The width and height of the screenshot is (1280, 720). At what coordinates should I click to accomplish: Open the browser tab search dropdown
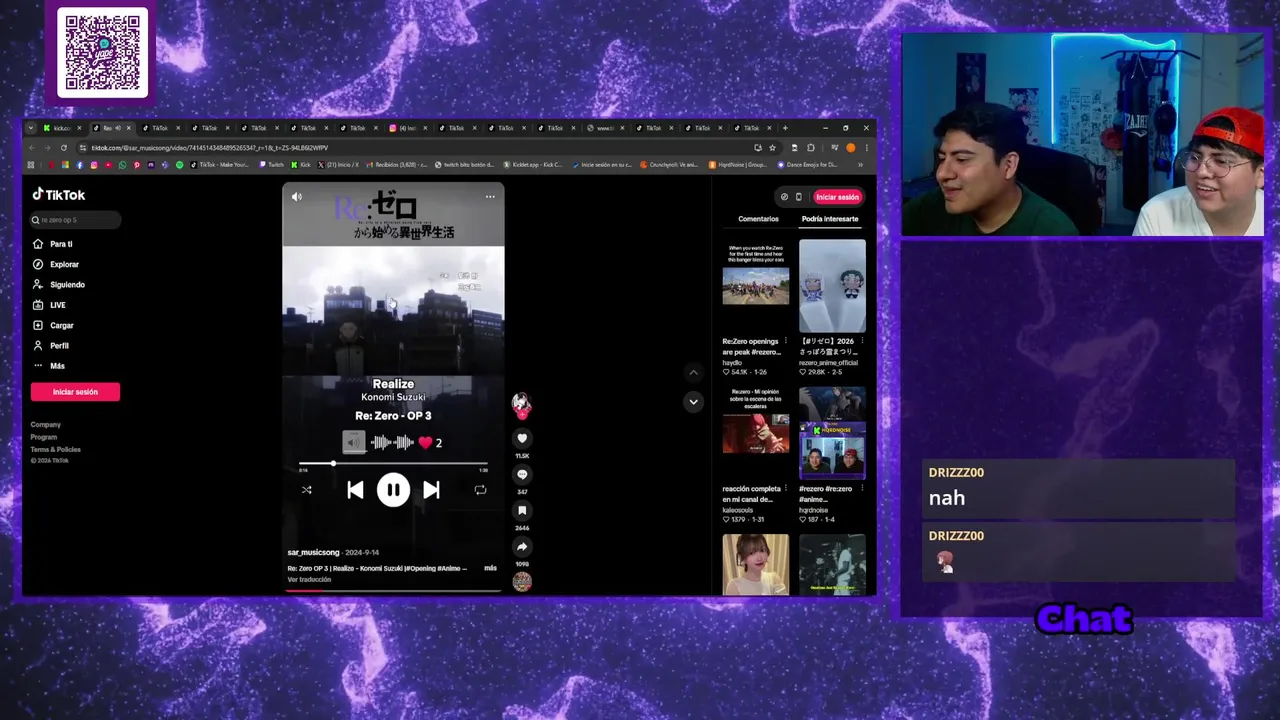click(31, 128)
